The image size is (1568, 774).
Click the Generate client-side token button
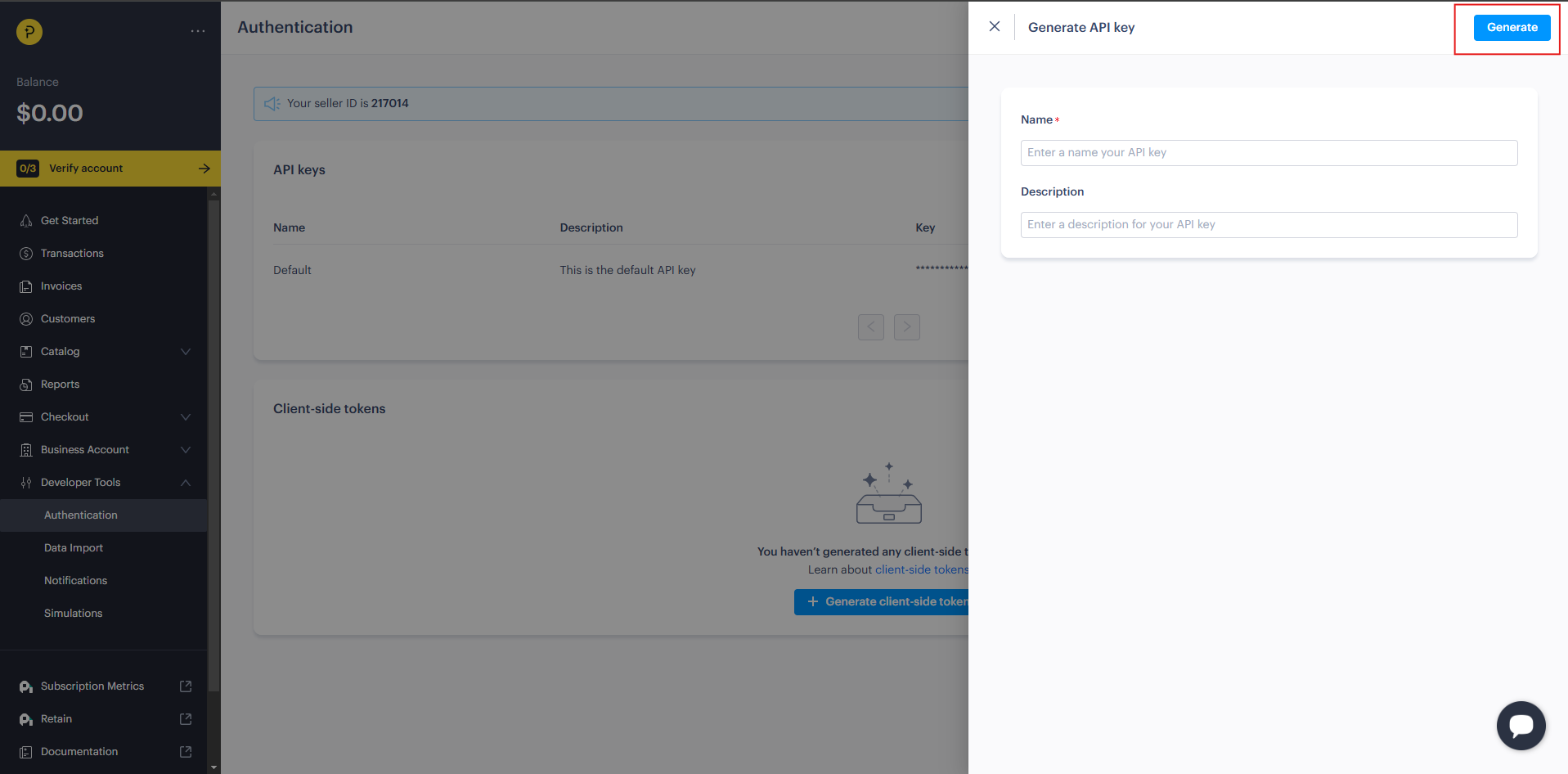pyautogui.click(x=882, y=602)
